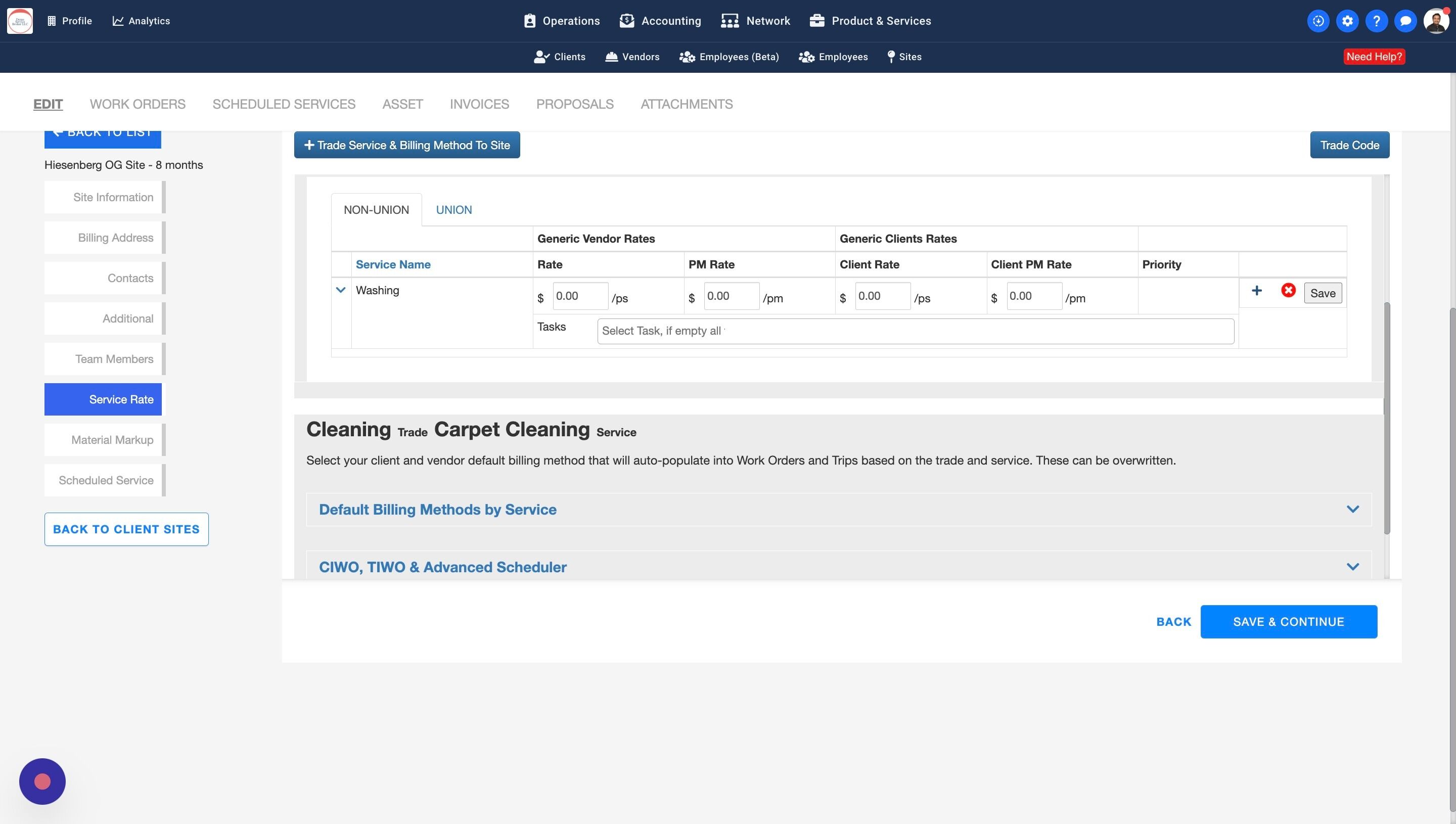Click the Select Task input field

[915, 331]
